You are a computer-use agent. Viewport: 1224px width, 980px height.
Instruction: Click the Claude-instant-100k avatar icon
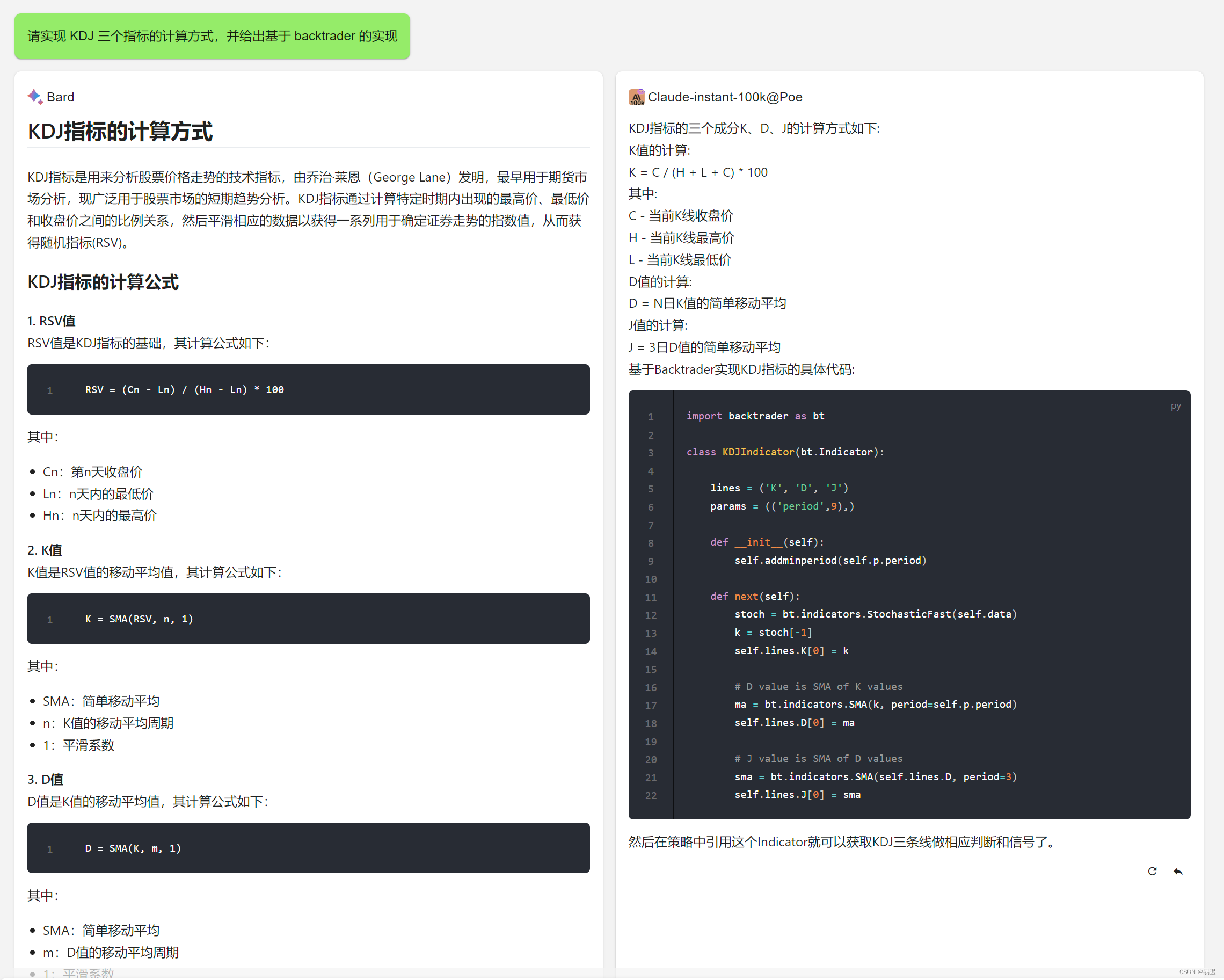pyautogui.click(x=636, y=97)
